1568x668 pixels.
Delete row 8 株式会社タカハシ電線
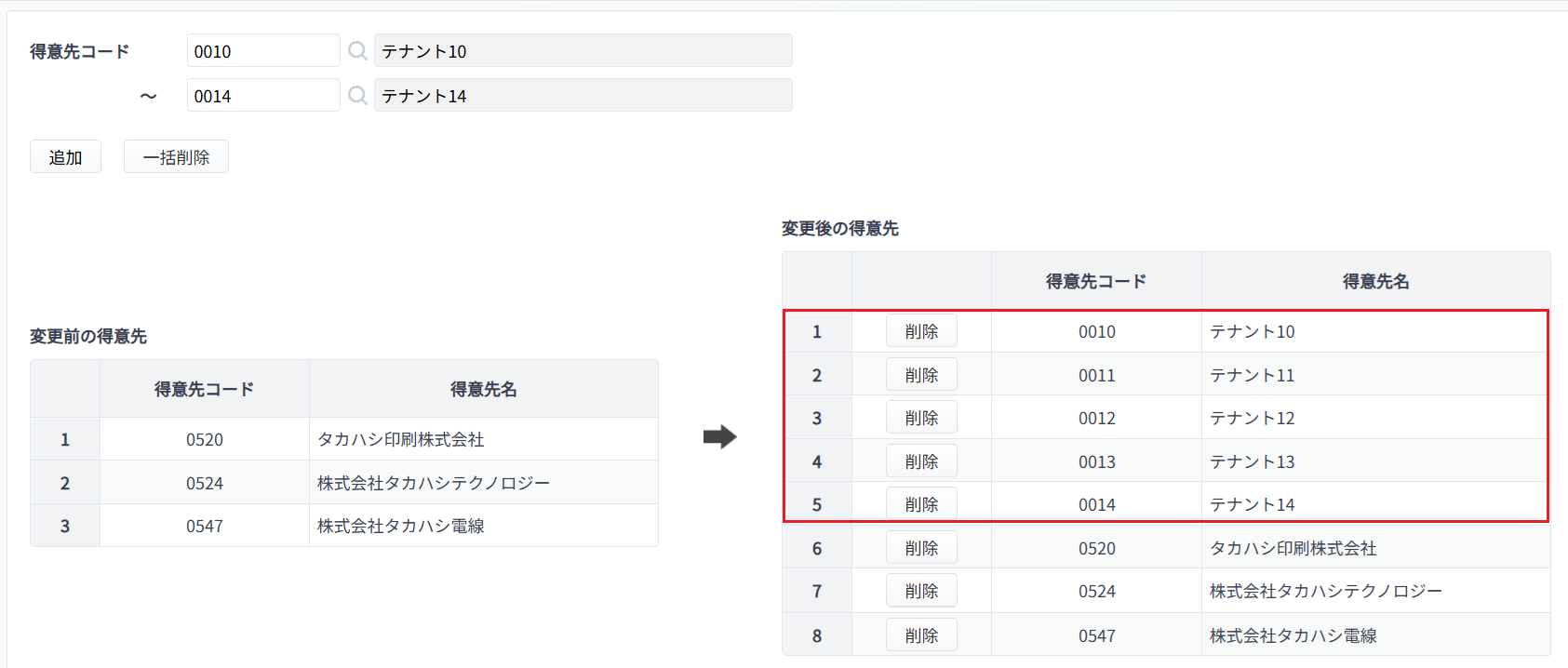921,635
